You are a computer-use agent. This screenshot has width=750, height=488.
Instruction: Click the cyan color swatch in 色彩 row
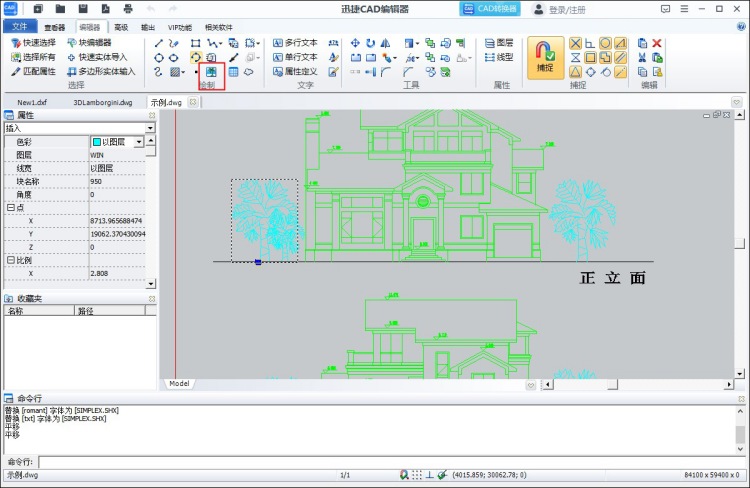point(97,142)
